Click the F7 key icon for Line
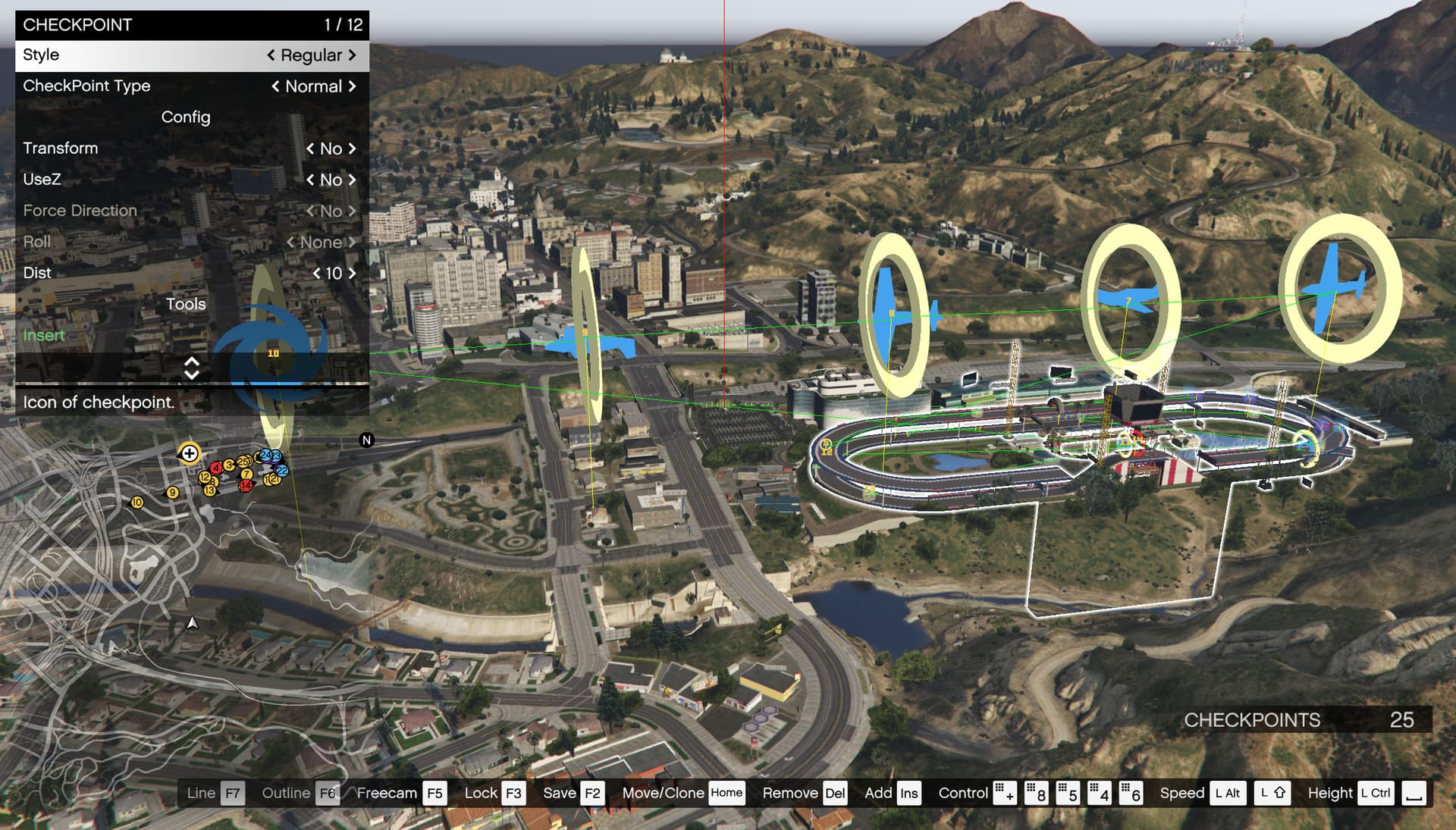 point(233,793)
